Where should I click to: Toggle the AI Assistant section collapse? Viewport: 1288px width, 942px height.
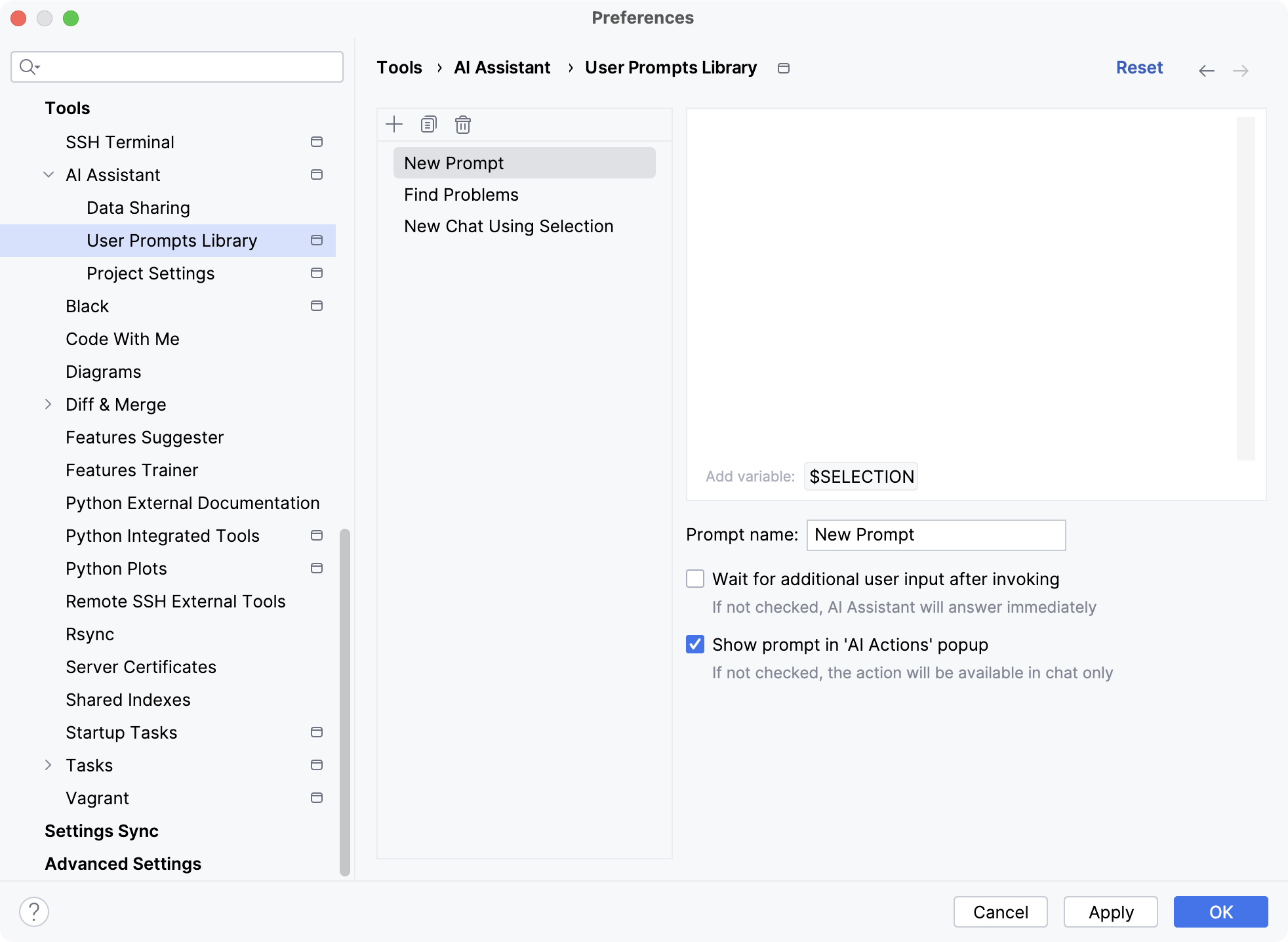[x=47, y=174]
